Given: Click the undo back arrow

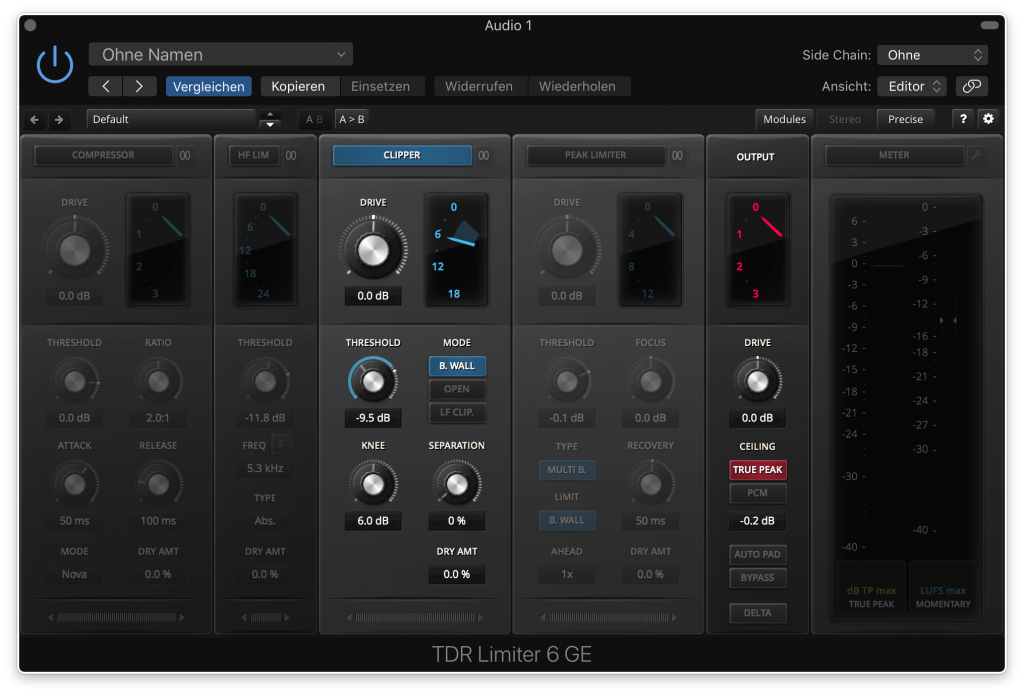Looking at the screenshot, I should tap(35, 120).
